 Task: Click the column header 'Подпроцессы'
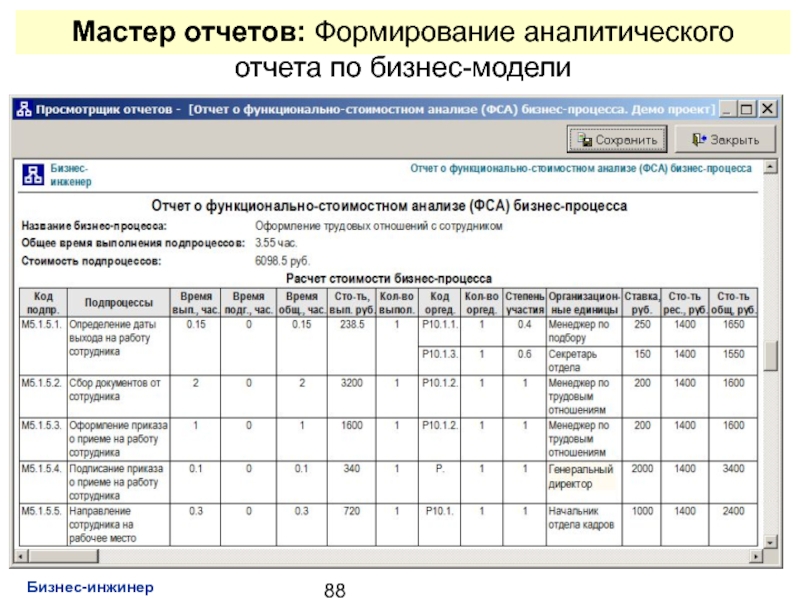118,303
